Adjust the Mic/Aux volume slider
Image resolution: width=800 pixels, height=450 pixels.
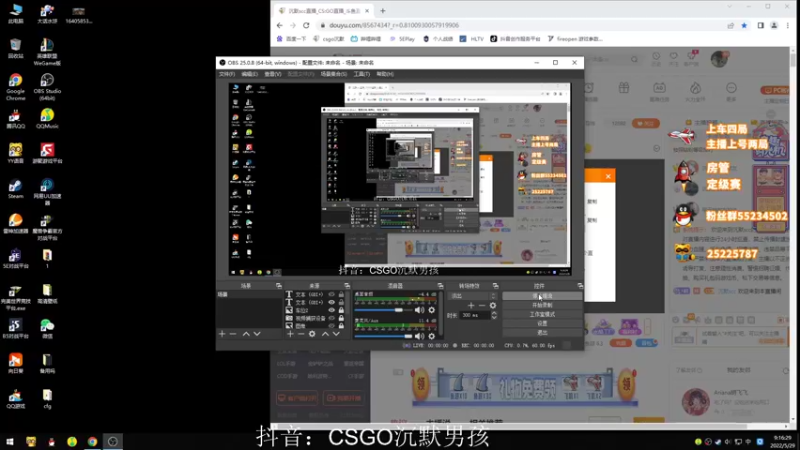tap(384, 336)
